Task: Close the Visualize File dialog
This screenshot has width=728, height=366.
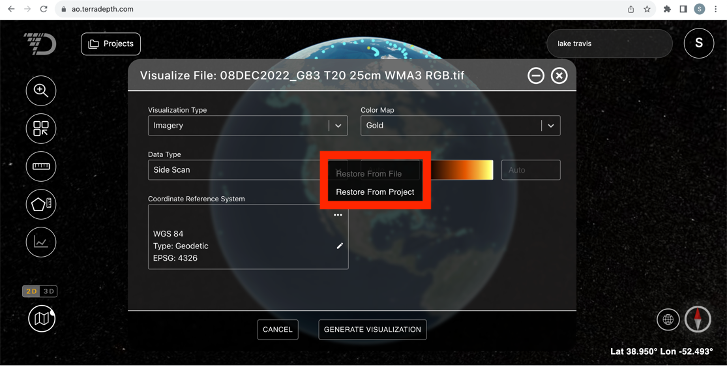Action: coord(559,75)
